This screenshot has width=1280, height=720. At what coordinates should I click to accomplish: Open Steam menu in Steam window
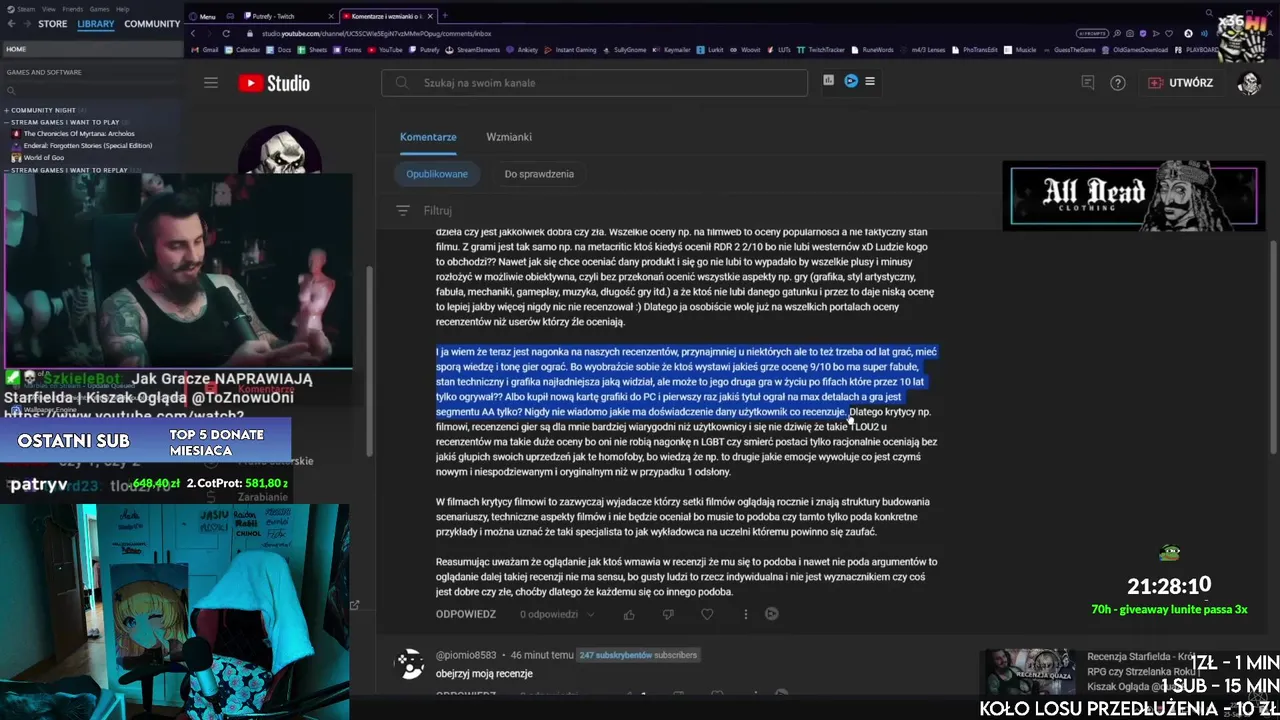pos(26,8)
